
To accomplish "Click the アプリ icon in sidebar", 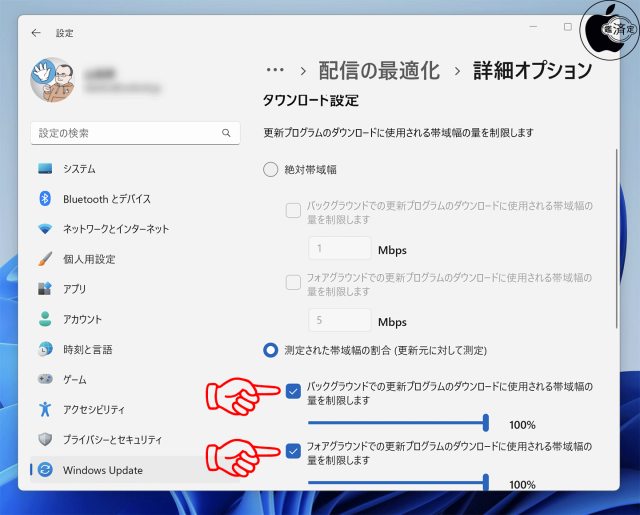I will pyautogui.click(x=45, y=289).
